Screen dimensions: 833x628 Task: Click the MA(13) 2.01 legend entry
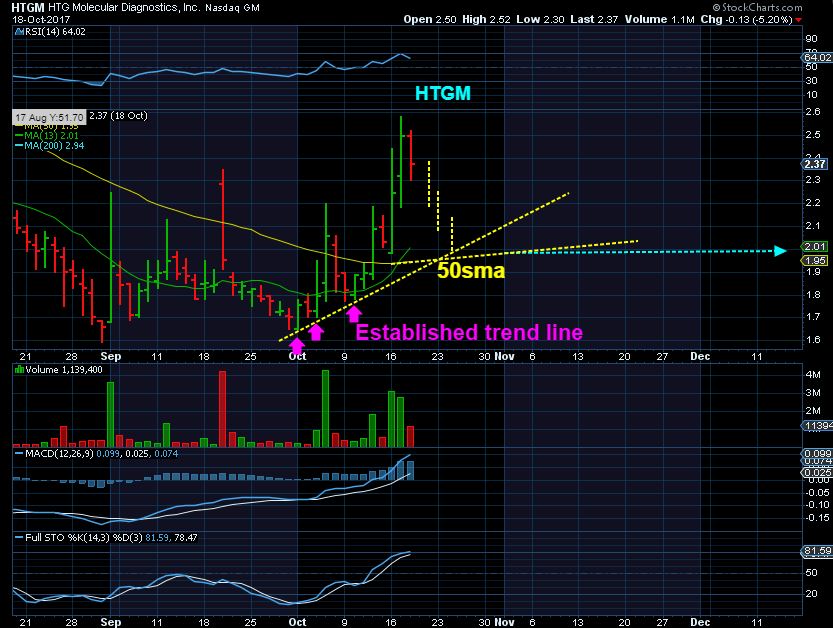point(47,135)
